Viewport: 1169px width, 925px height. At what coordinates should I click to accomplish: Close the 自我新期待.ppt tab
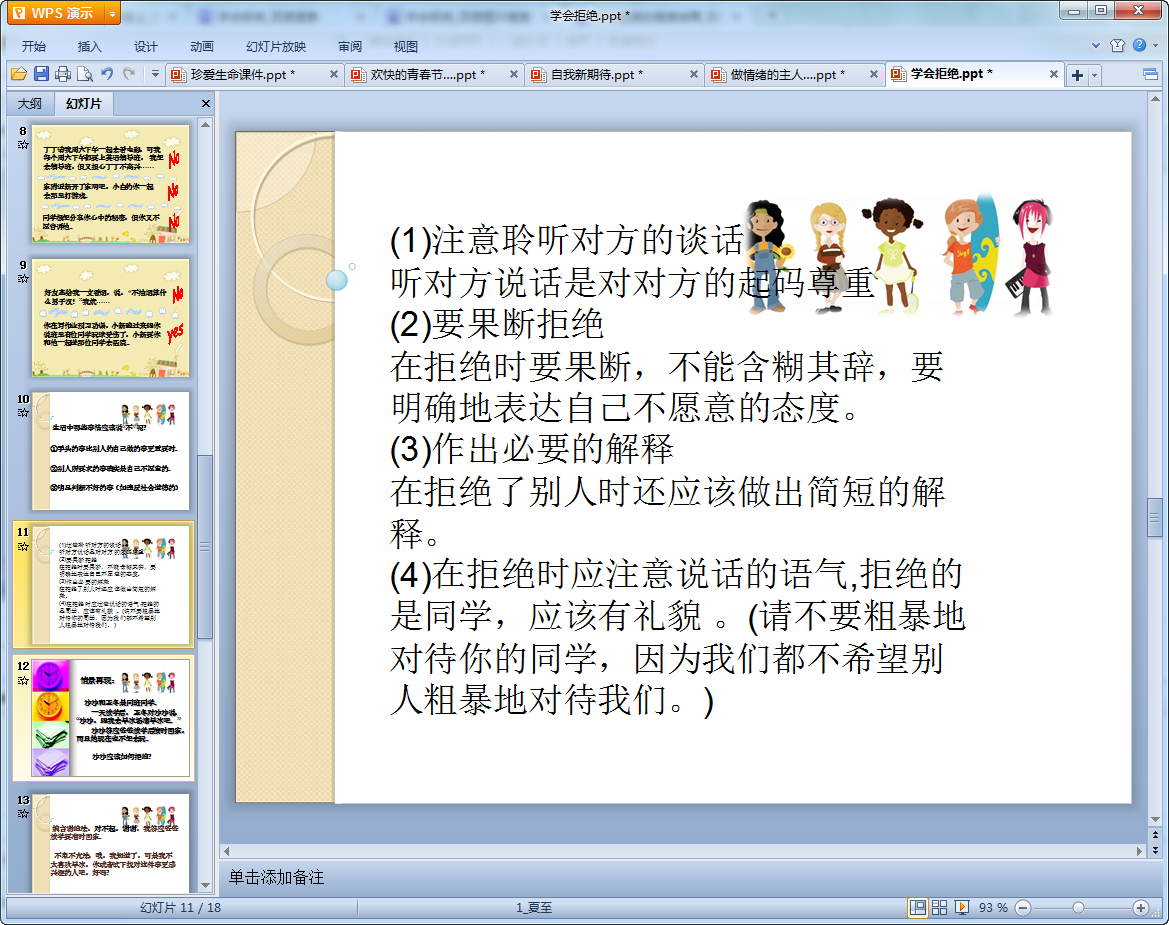(693, 75)
